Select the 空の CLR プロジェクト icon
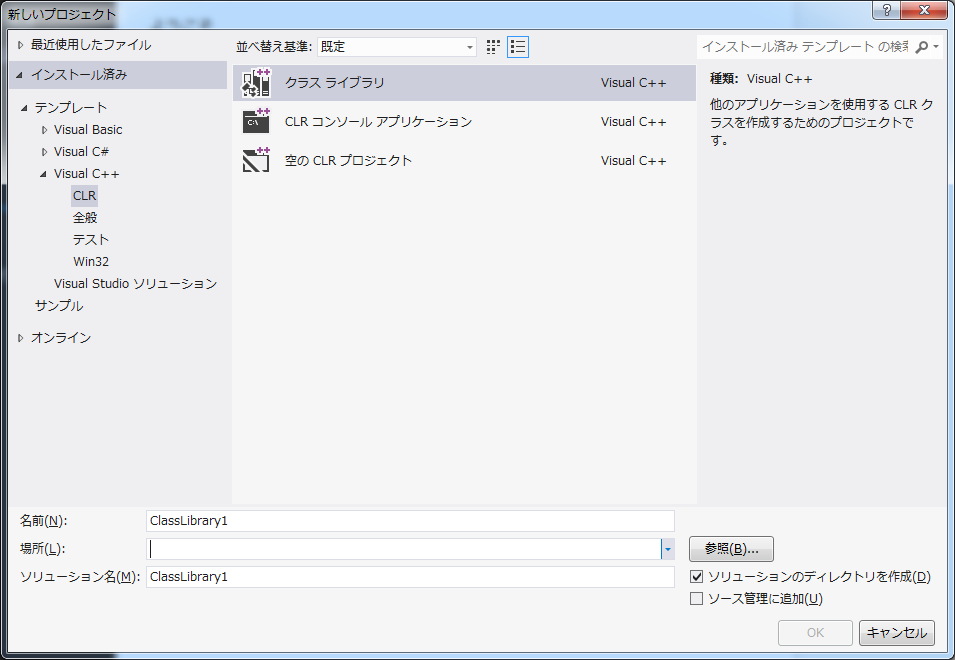The height and width of the screenshot is (660, 955). pos(257,161)
